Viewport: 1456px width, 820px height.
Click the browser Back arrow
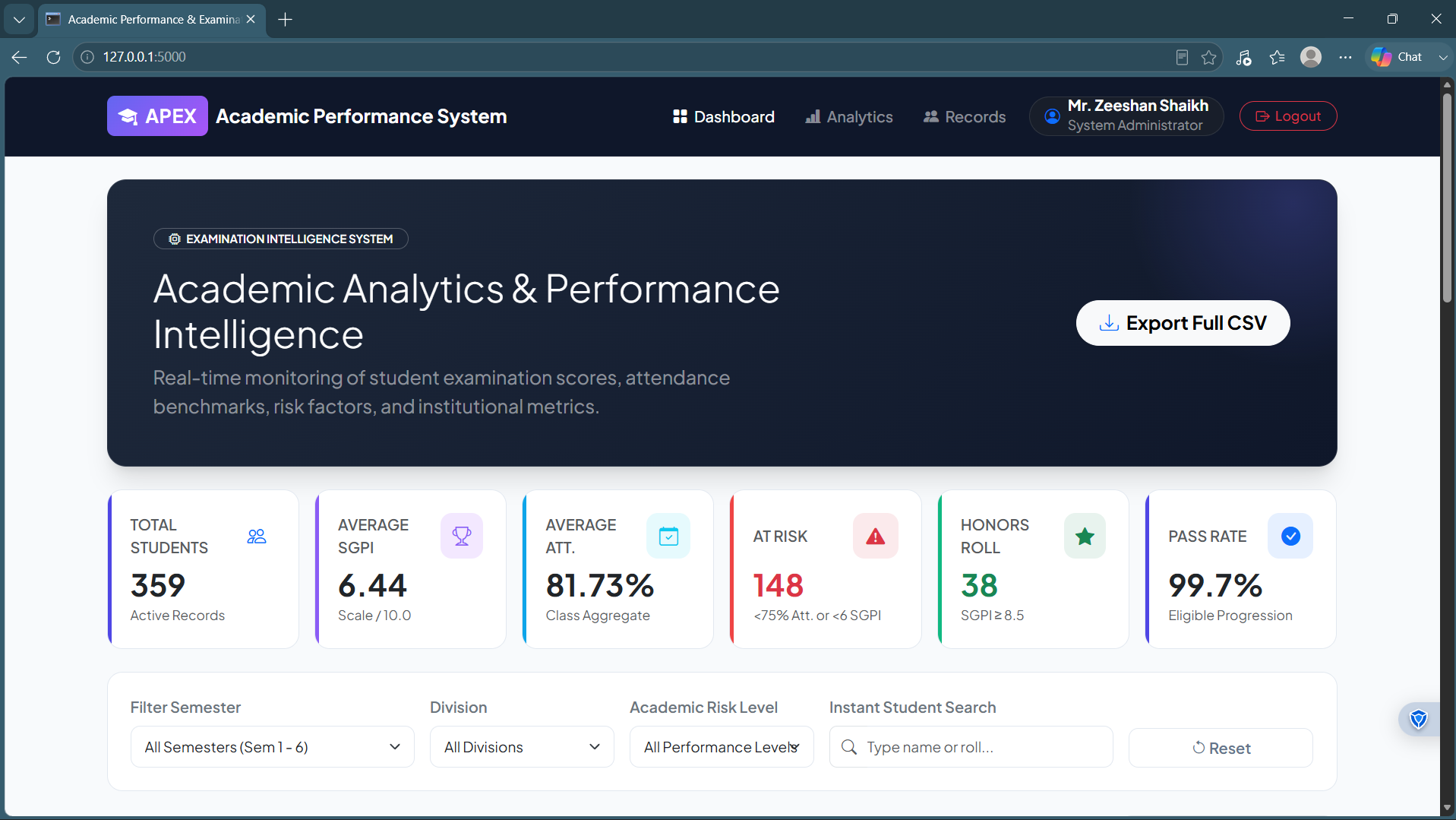[20, 57]
